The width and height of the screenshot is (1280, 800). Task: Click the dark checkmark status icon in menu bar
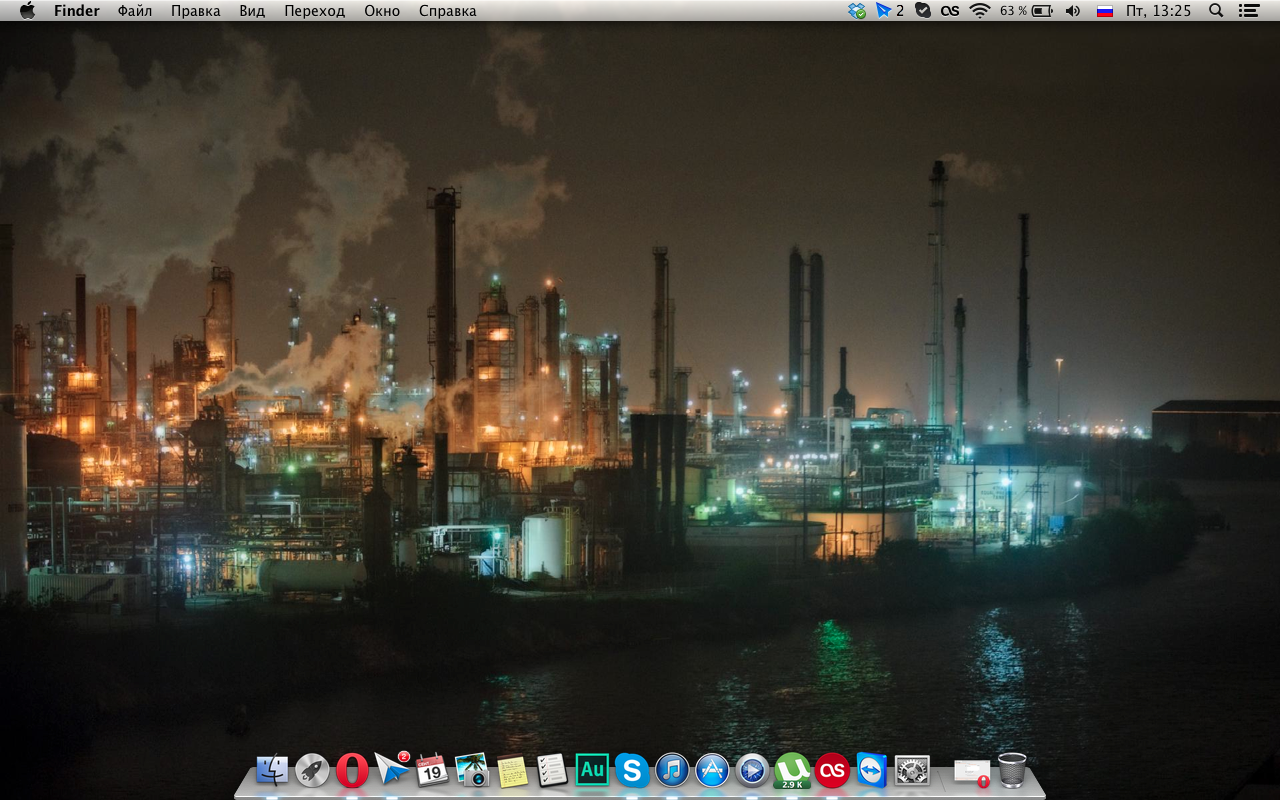(923, 11)
